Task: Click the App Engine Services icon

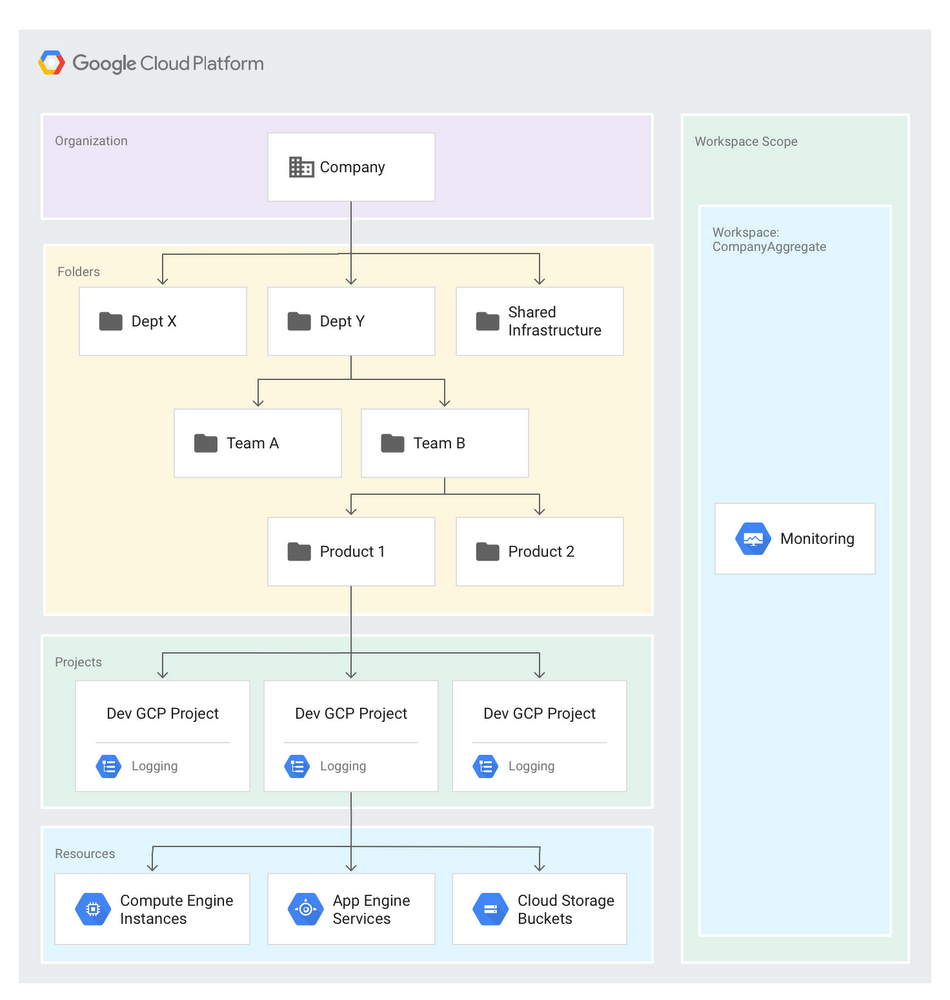Action: 306,909
